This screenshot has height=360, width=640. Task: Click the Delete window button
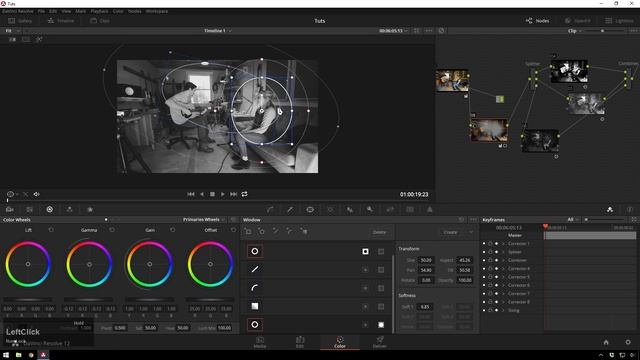click(379, 232)
